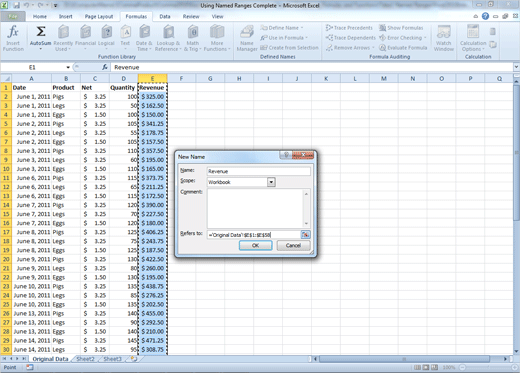The image size is (520, 373).
Task: Click the insert new worksheet tab icon
Action: (x=134, y=359)
